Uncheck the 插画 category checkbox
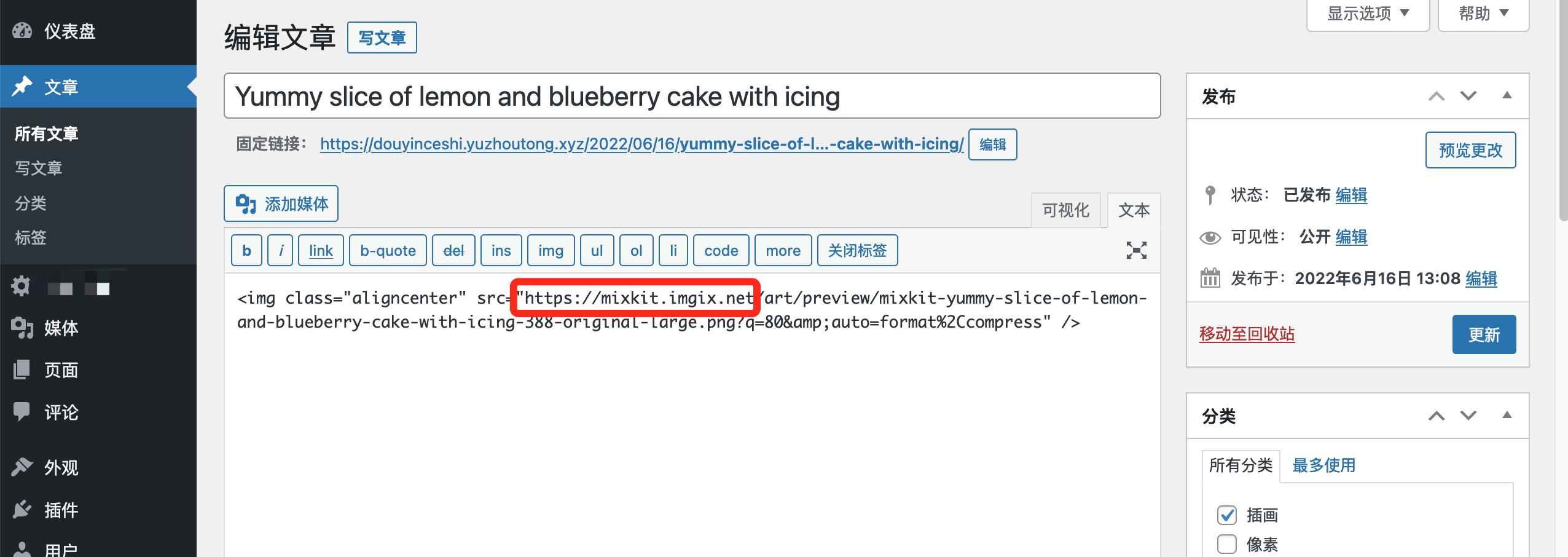This screenshot has width=1568, height=557. tap(1226, 515)
